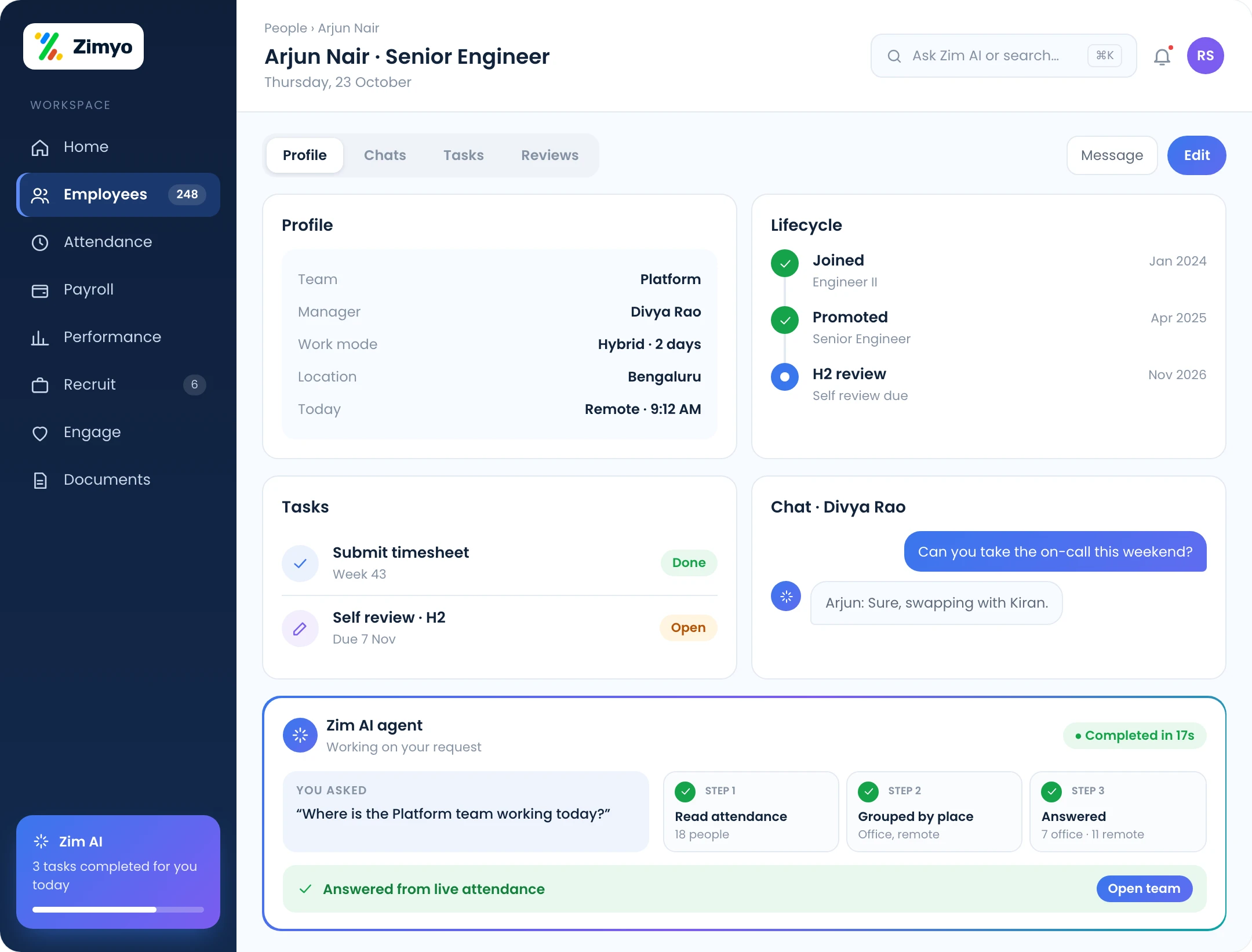Open the Documents file icon
The width and height of the screenshot is (1252, 952).
click(40, 480)
